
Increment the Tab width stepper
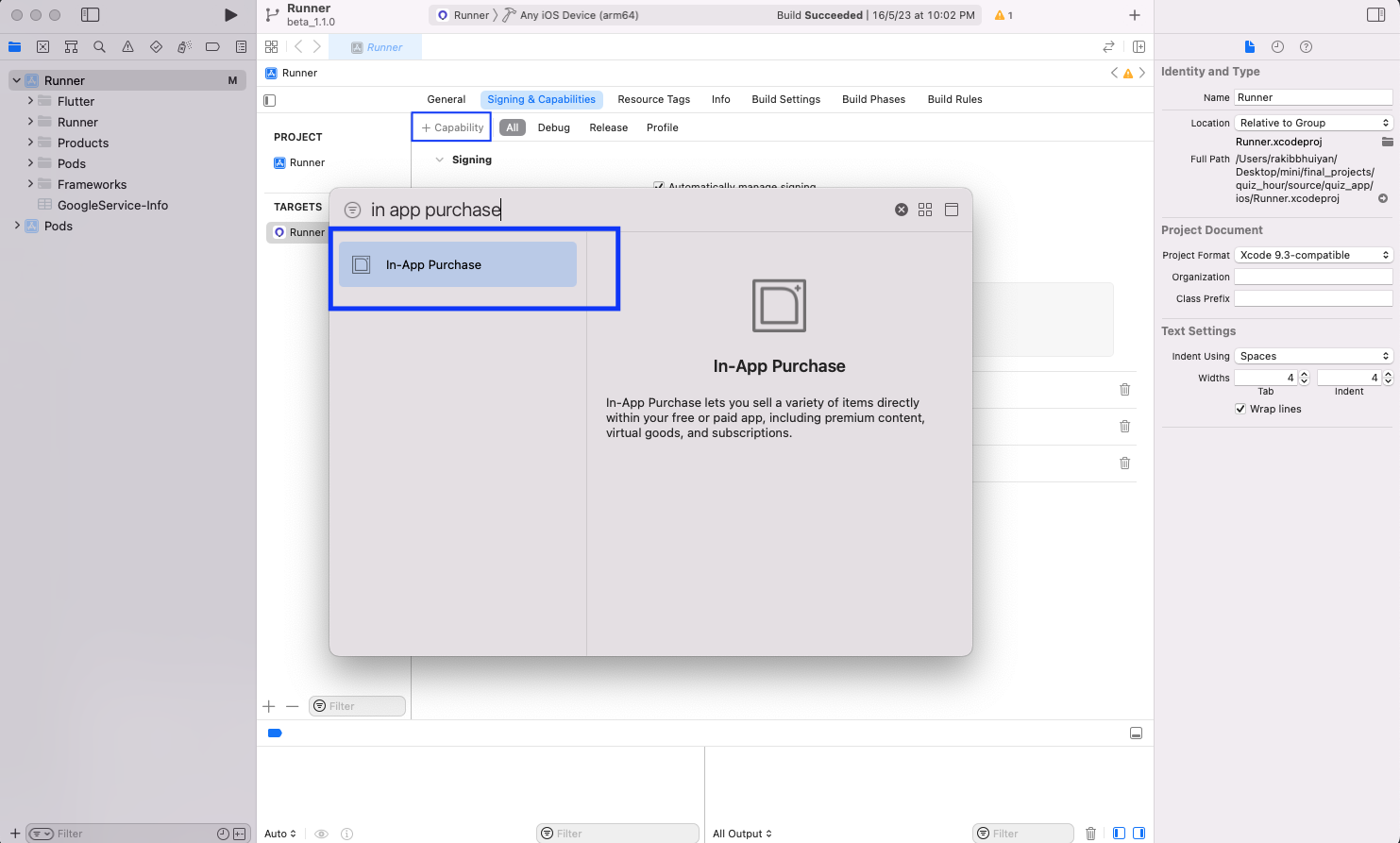coord(1304,374)
